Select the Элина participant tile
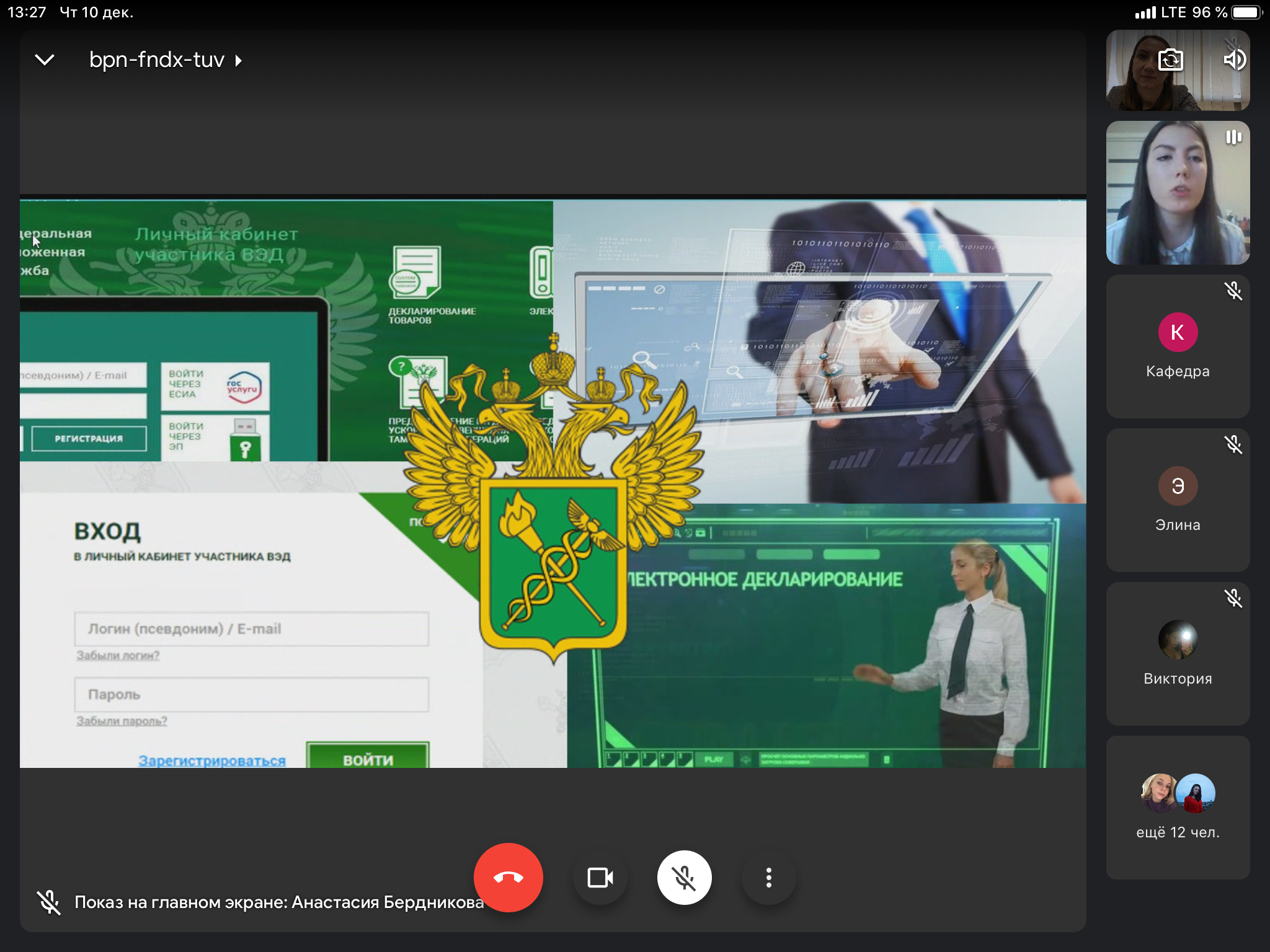The image size is (1270, 952). click(x=1178, y=500)
